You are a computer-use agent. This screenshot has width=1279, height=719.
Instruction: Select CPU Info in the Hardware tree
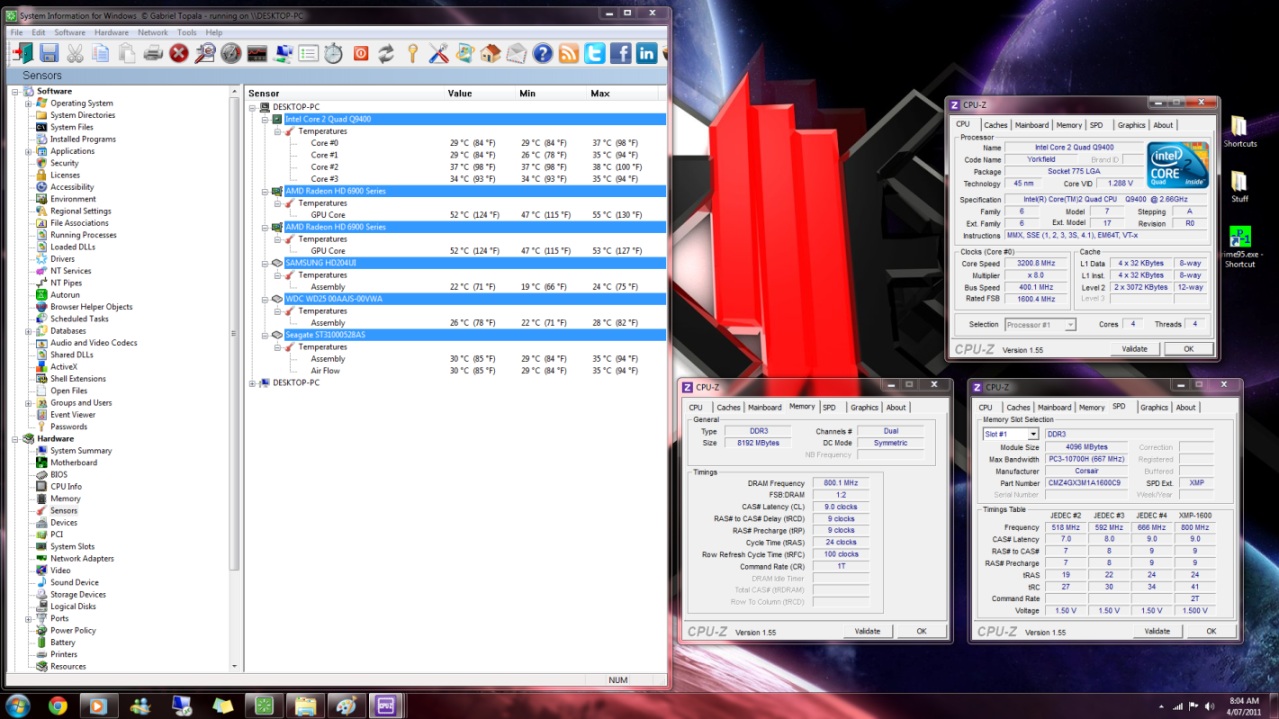66,487
